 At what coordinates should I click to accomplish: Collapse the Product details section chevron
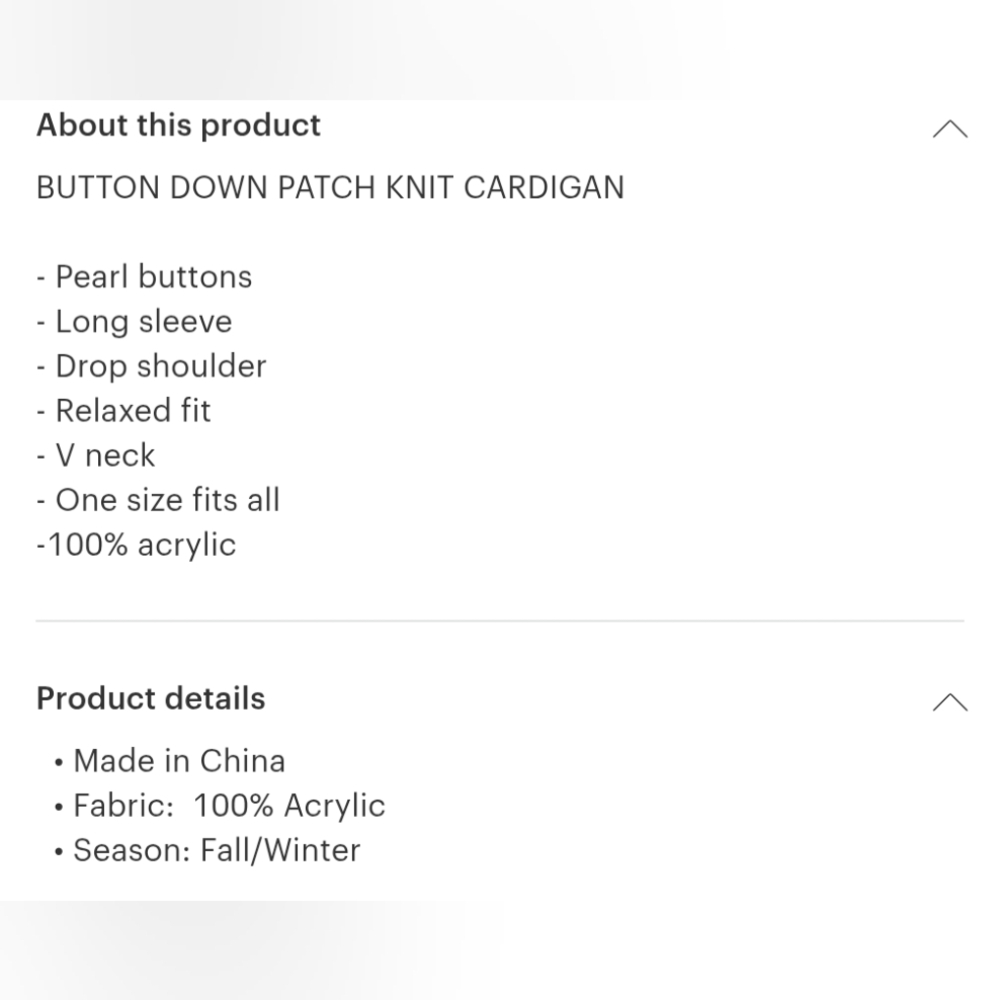pos(949,702)
